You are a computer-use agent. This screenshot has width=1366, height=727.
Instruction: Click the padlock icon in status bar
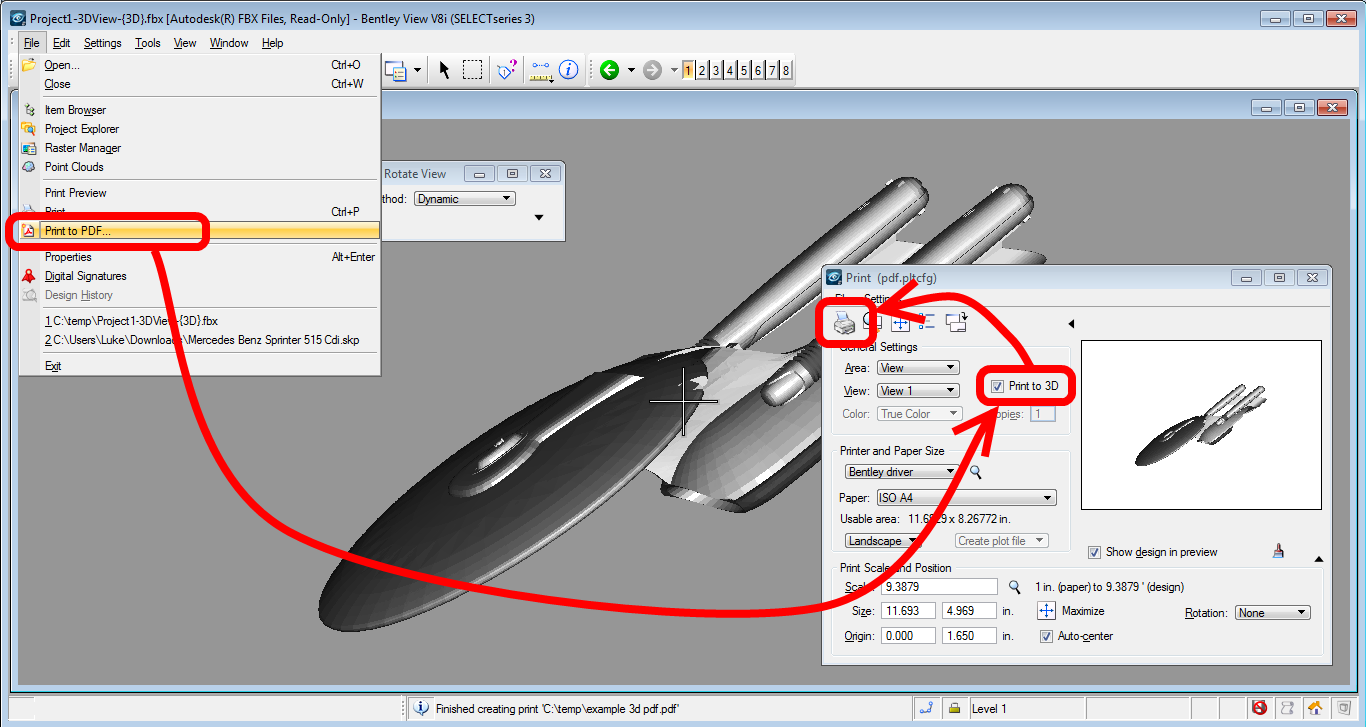click(x=955, y=708)
